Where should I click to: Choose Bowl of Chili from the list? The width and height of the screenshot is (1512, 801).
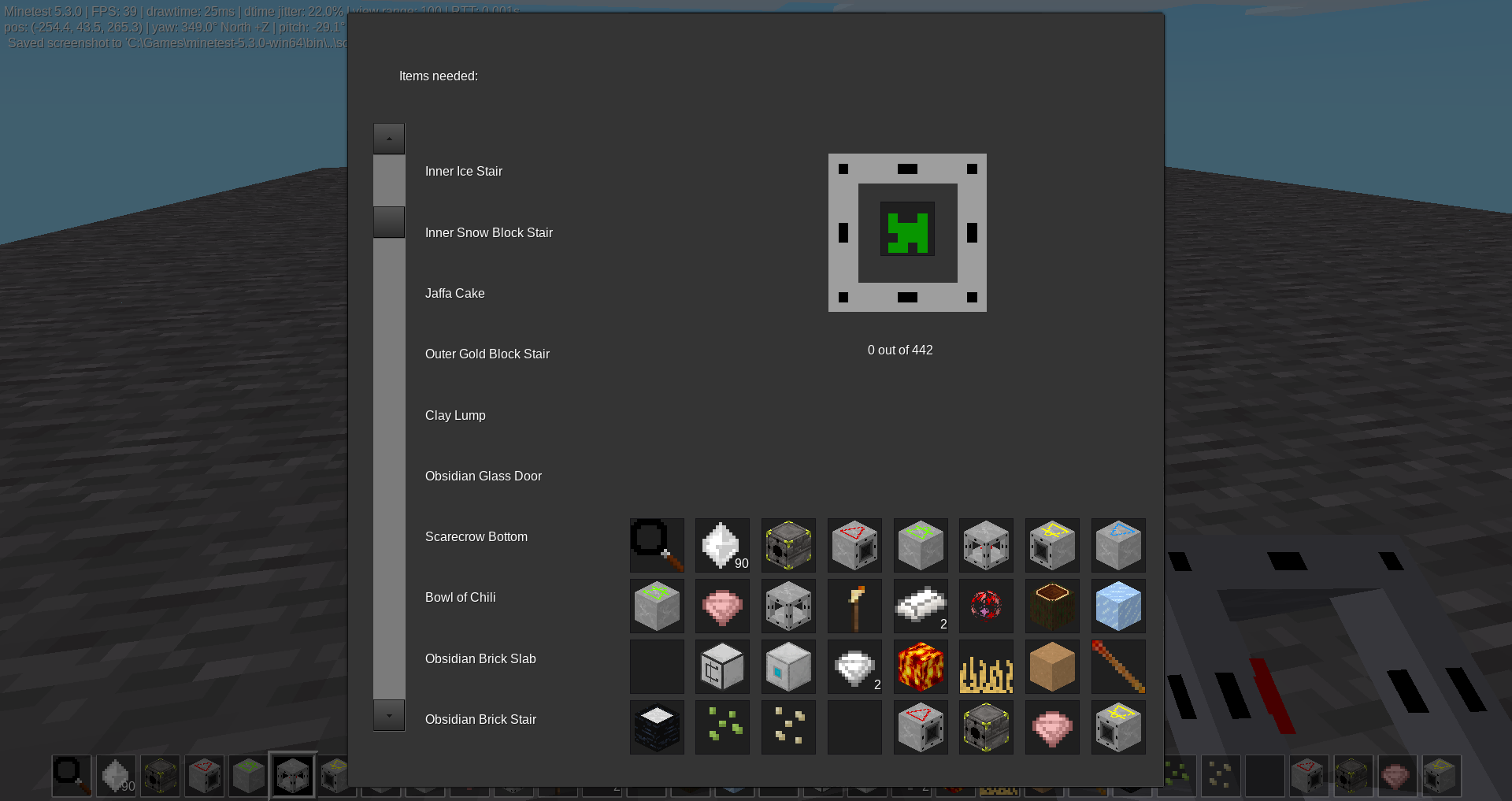(460, 597)
